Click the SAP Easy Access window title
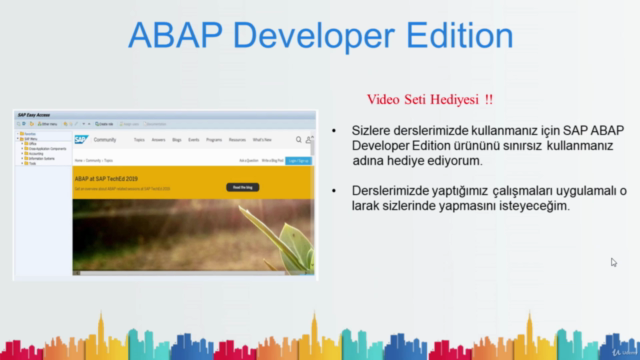 34,115
